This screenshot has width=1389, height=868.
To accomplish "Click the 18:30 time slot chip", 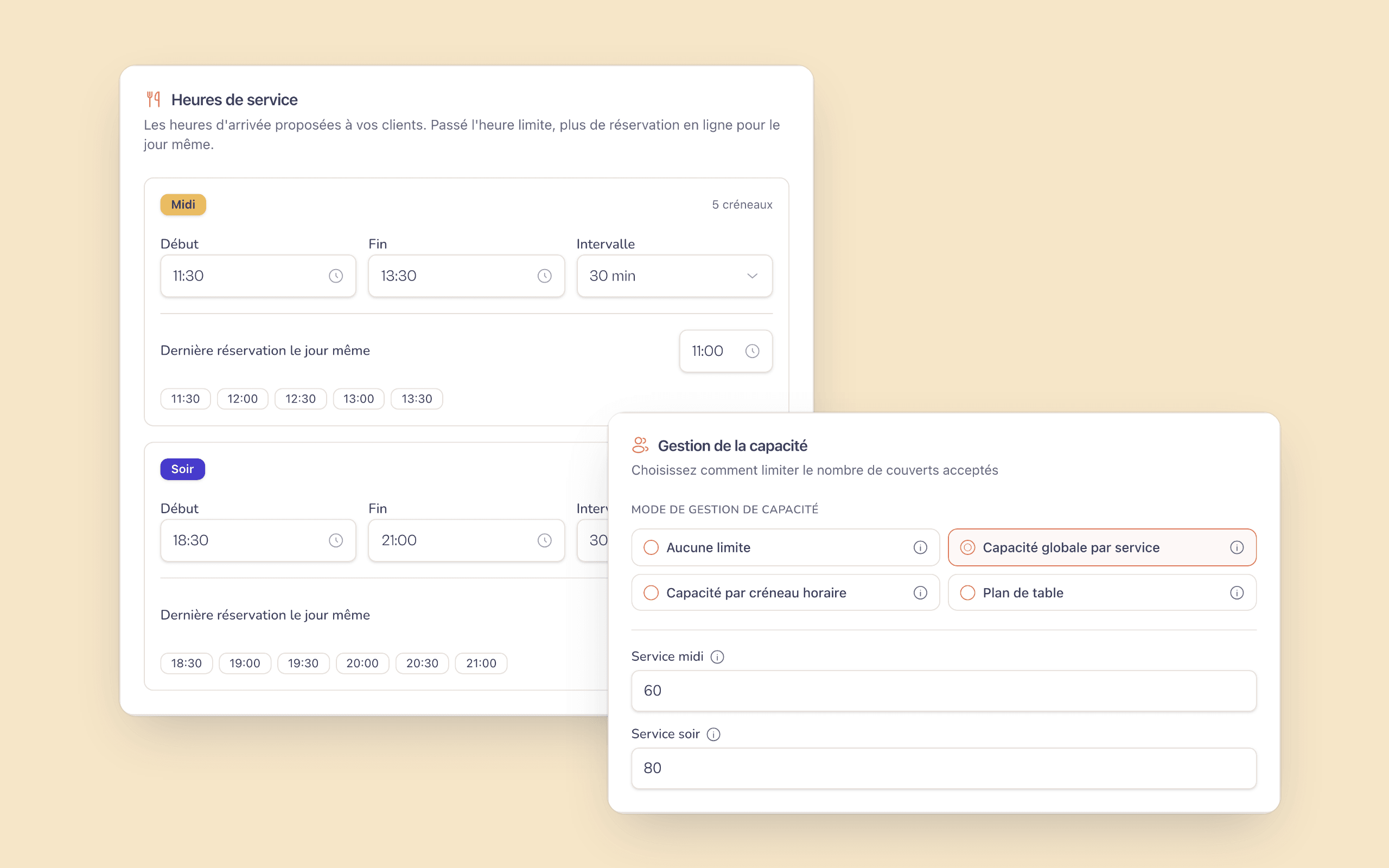I will (186, 663).
